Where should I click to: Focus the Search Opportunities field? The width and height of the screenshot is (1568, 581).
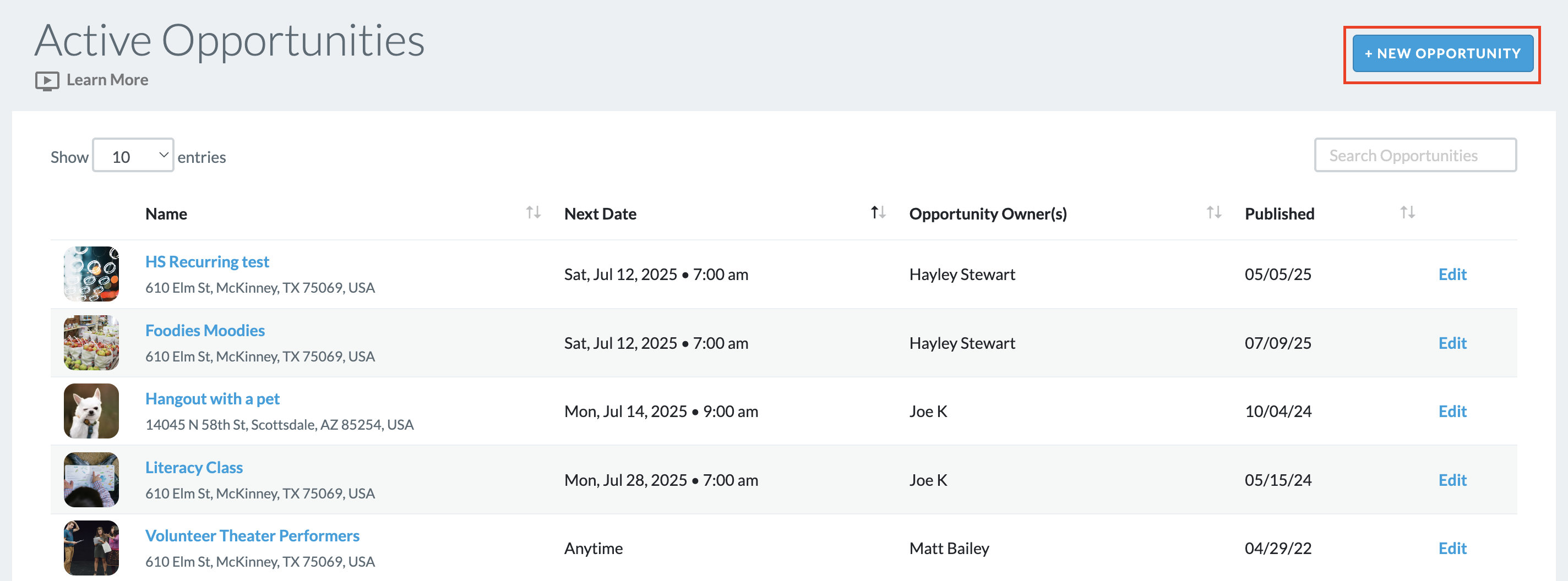pyautogui.click(x=1415, y=156)
